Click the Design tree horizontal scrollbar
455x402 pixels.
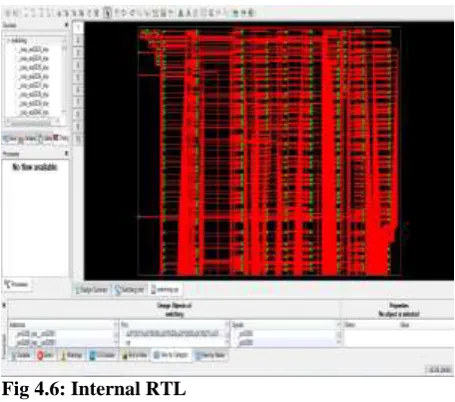[33, 121]
